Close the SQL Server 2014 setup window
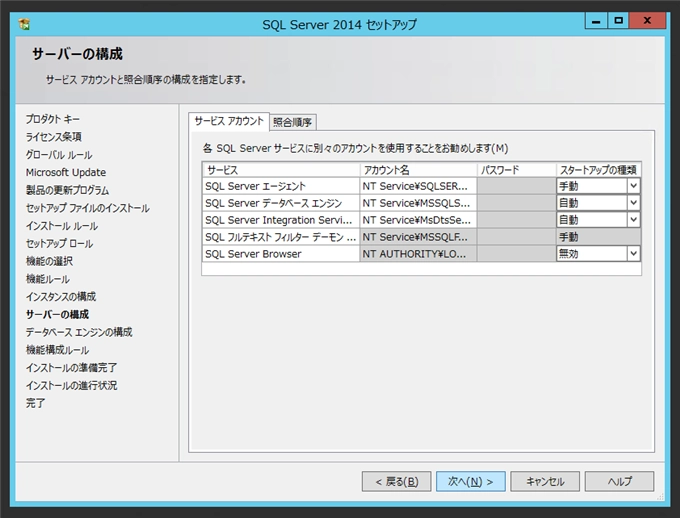This screenshot has width=680, height=518. pos(647,21)
